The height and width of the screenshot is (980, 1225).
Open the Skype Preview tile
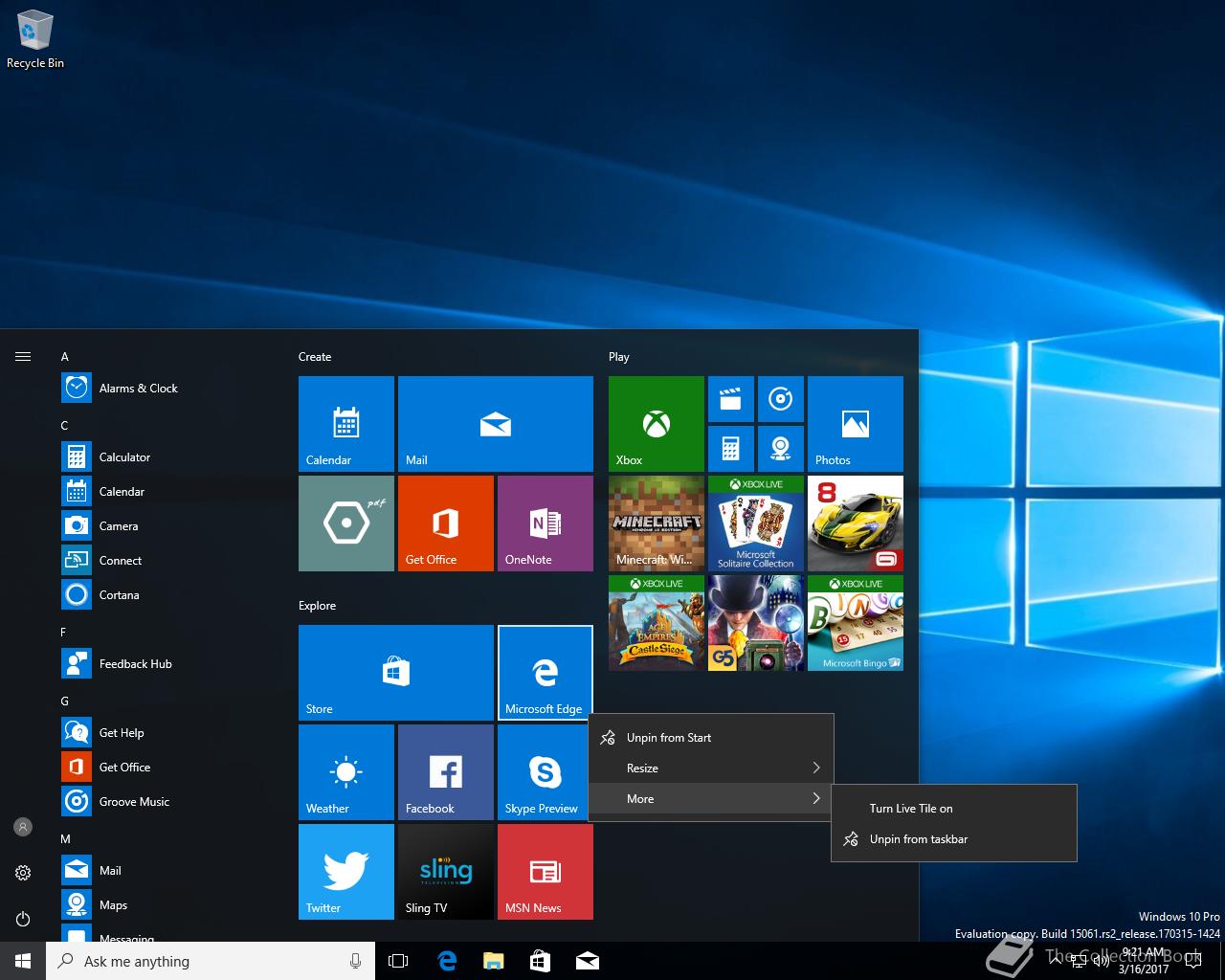pos(545,771)
